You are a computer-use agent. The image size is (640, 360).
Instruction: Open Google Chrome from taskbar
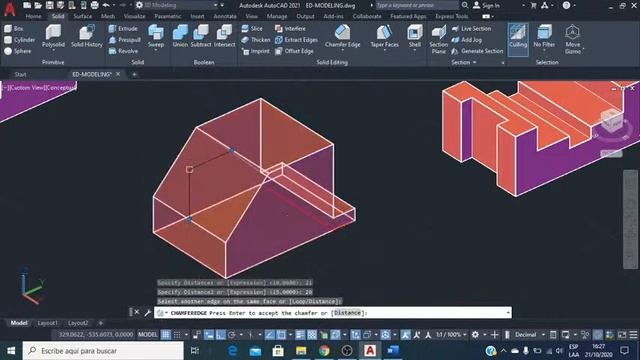pos(324,351)
